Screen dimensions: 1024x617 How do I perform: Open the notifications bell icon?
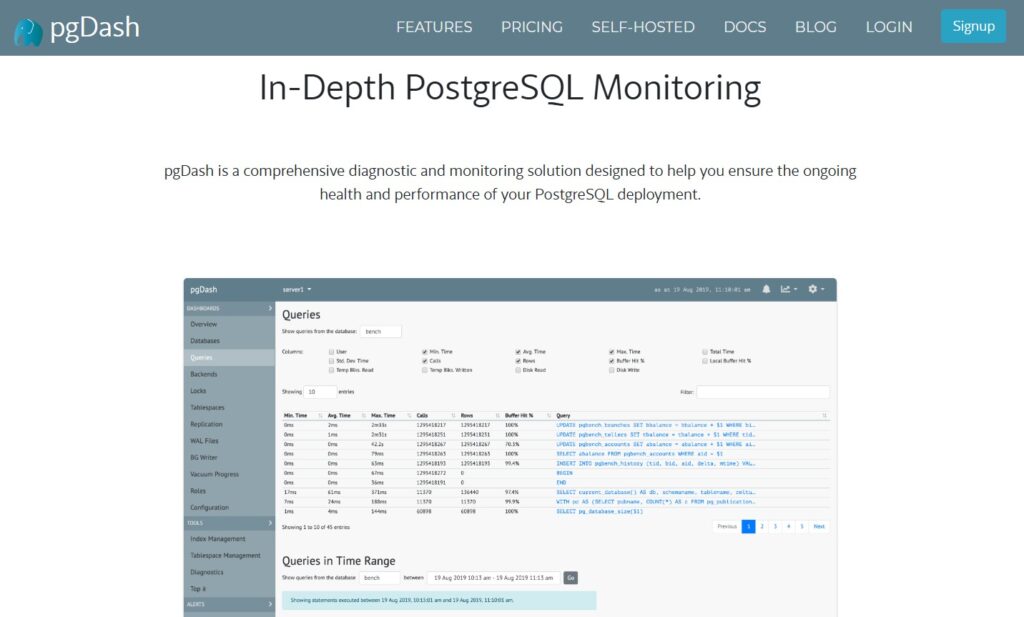[x=766, y=289]
